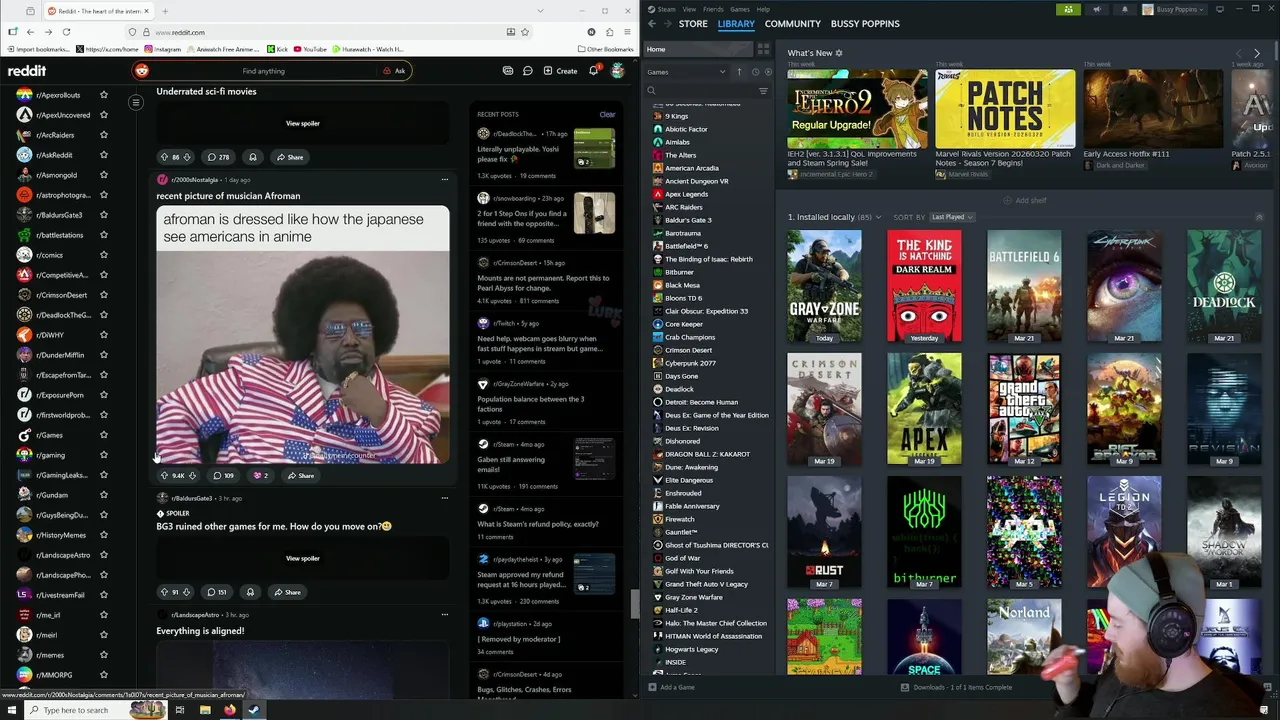Image resolution: width=1280 pixels, height=720 pixels.
Task: Open Firefox extensions icon
Action: [x=609, y=32]
